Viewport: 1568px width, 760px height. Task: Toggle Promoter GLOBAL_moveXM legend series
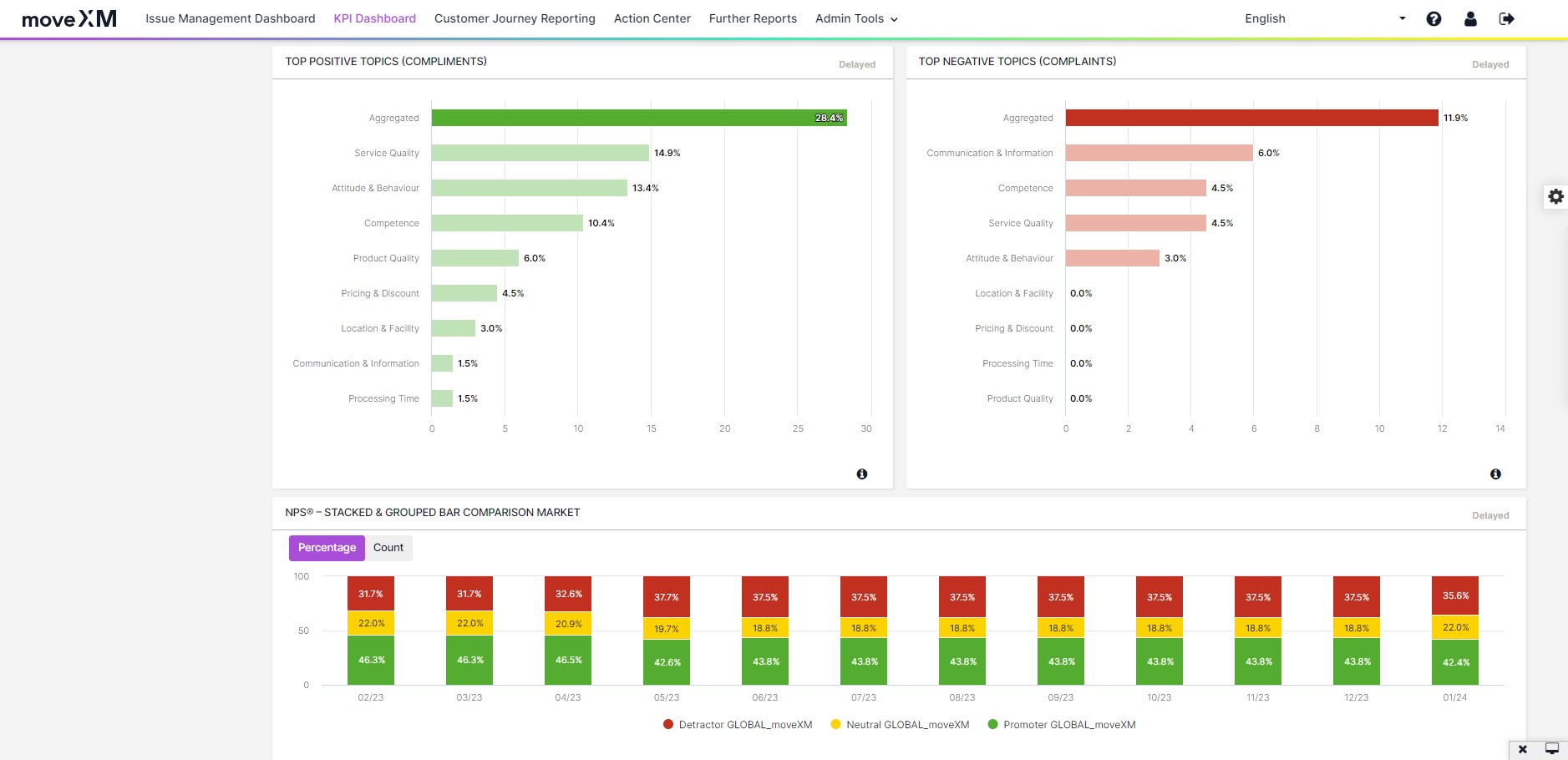pyautogui.click(x=1061, y=725)
